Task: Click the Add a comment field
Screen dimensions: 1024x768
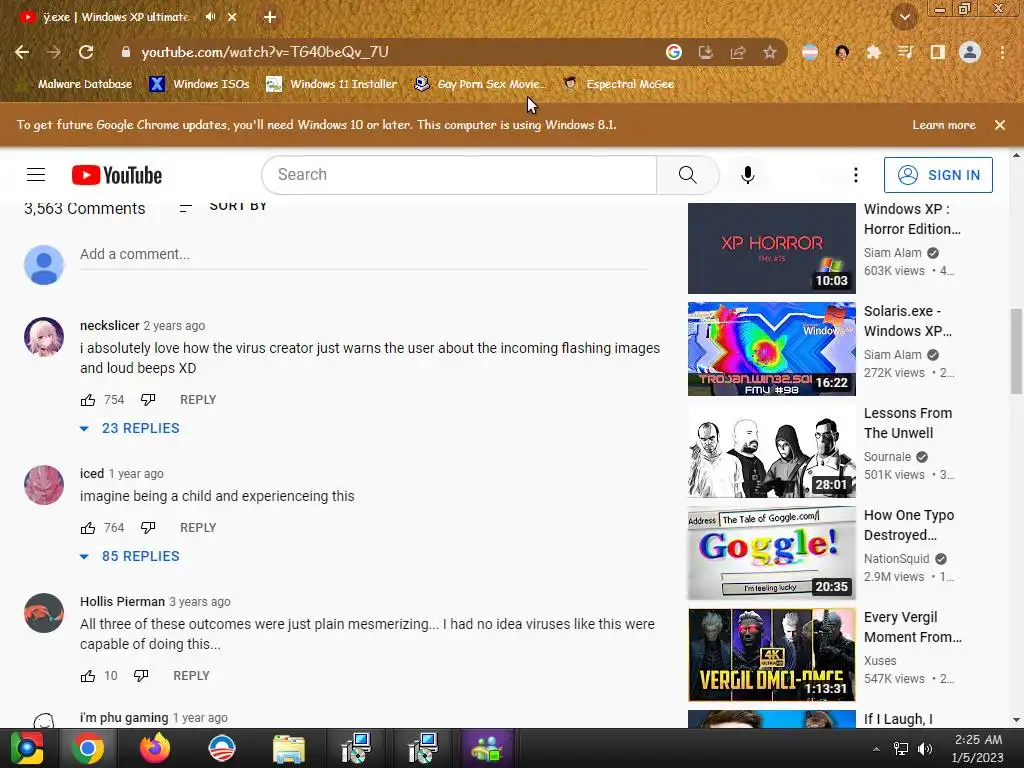Action: click(x=364, y=255)
